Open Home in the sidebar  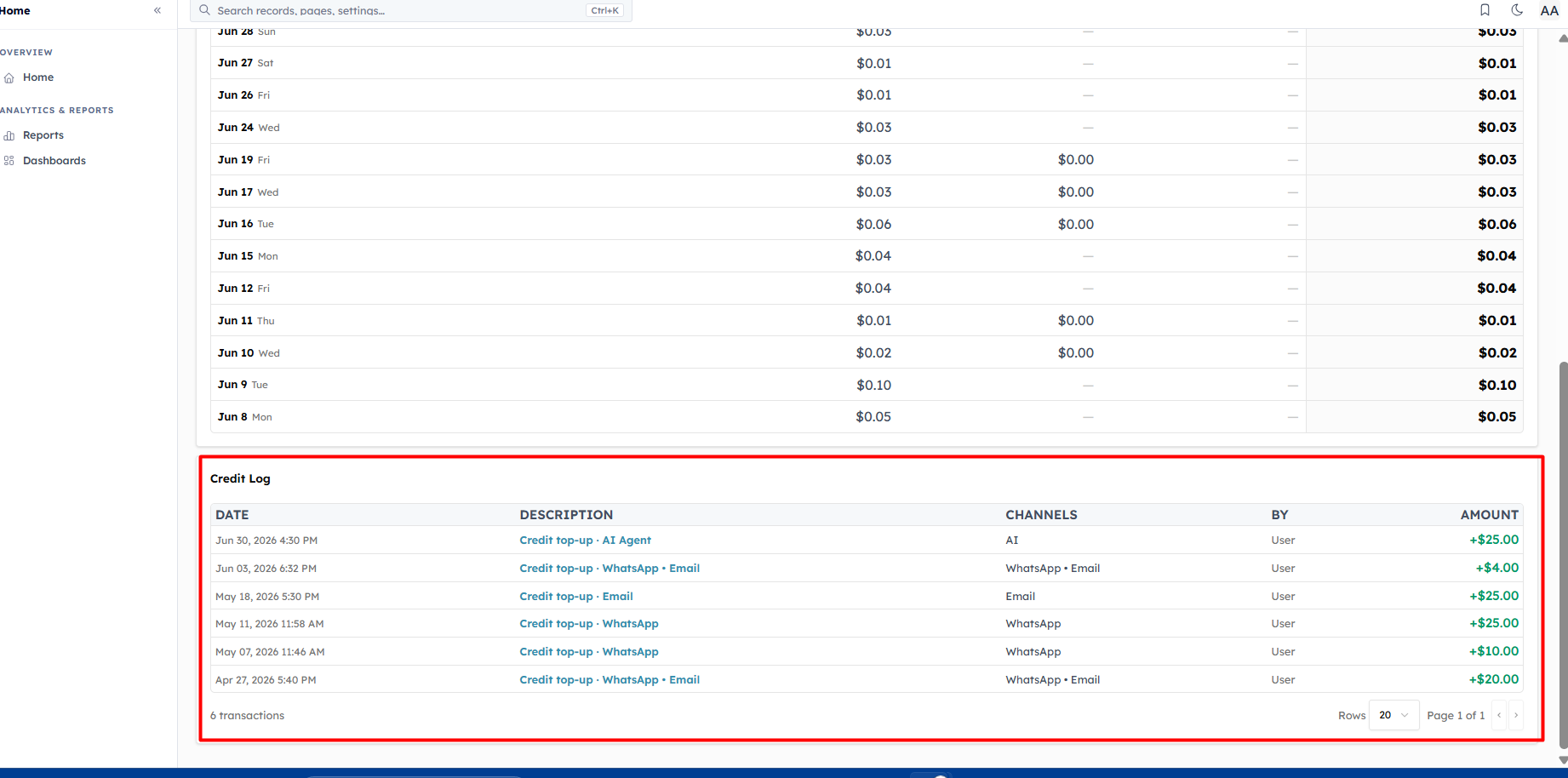tap(38, 77)
